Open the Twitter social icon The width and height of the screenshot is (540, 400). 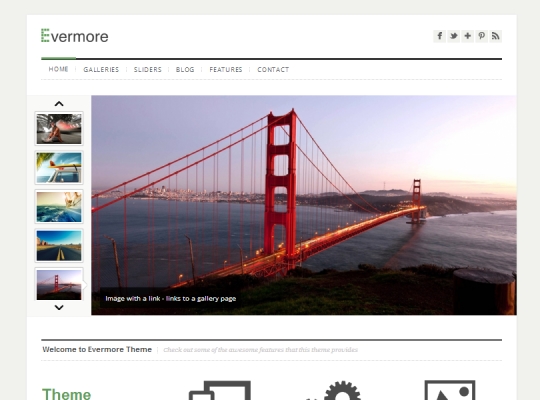454,36
